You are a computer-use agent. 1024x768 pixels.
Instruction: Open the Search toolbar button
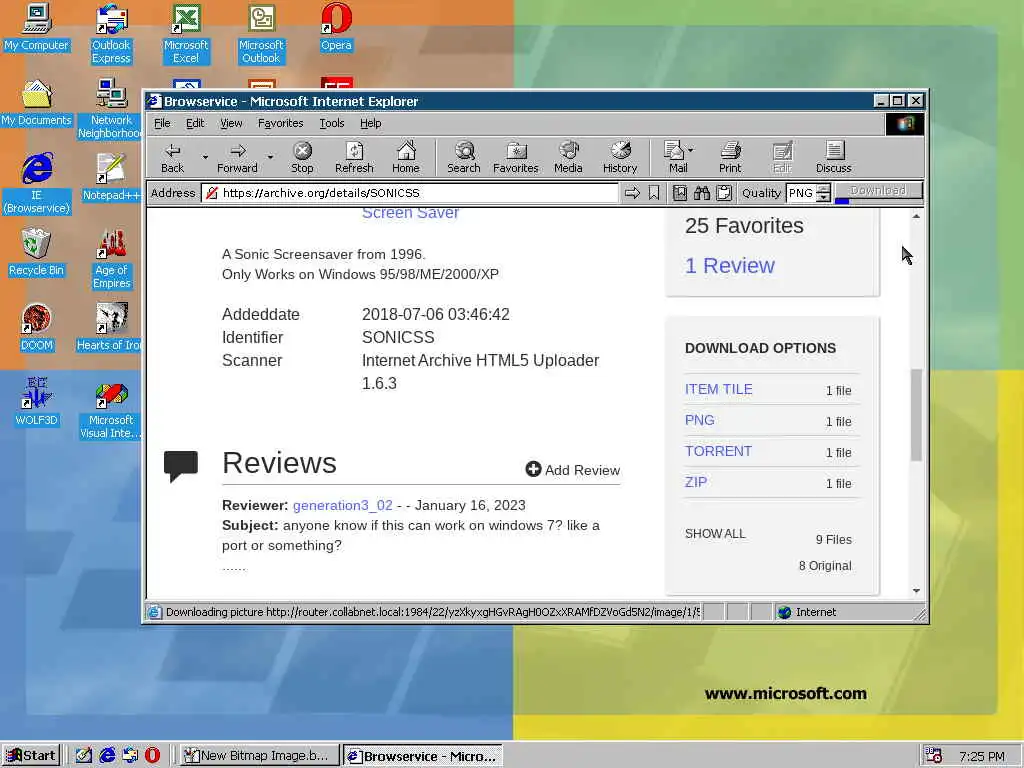pos(464,157)
